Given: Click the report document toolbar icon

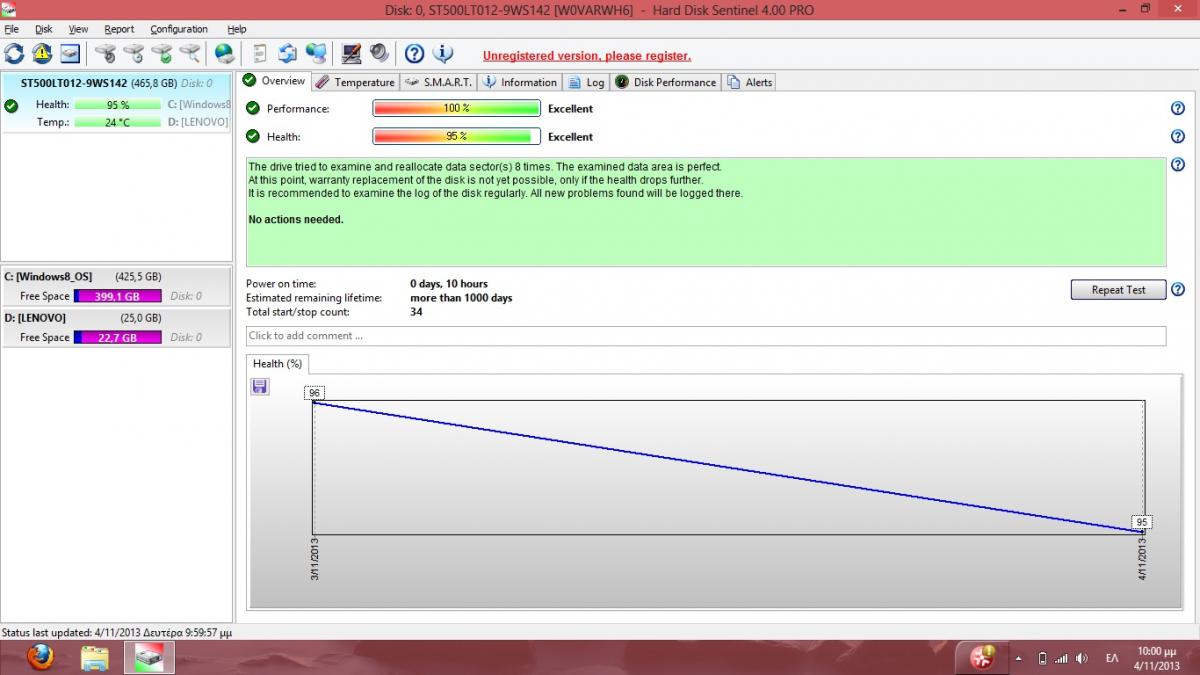Looking at the screenshot, I should (260, 53).
